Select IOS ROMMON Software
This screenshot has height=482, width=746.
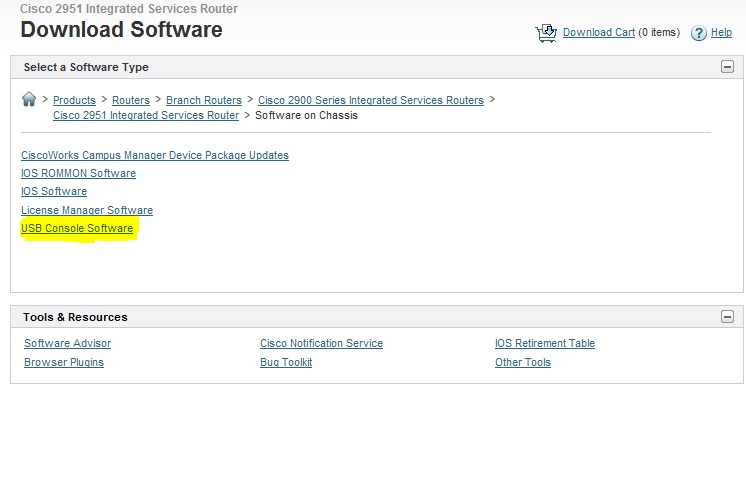(79, 173)
